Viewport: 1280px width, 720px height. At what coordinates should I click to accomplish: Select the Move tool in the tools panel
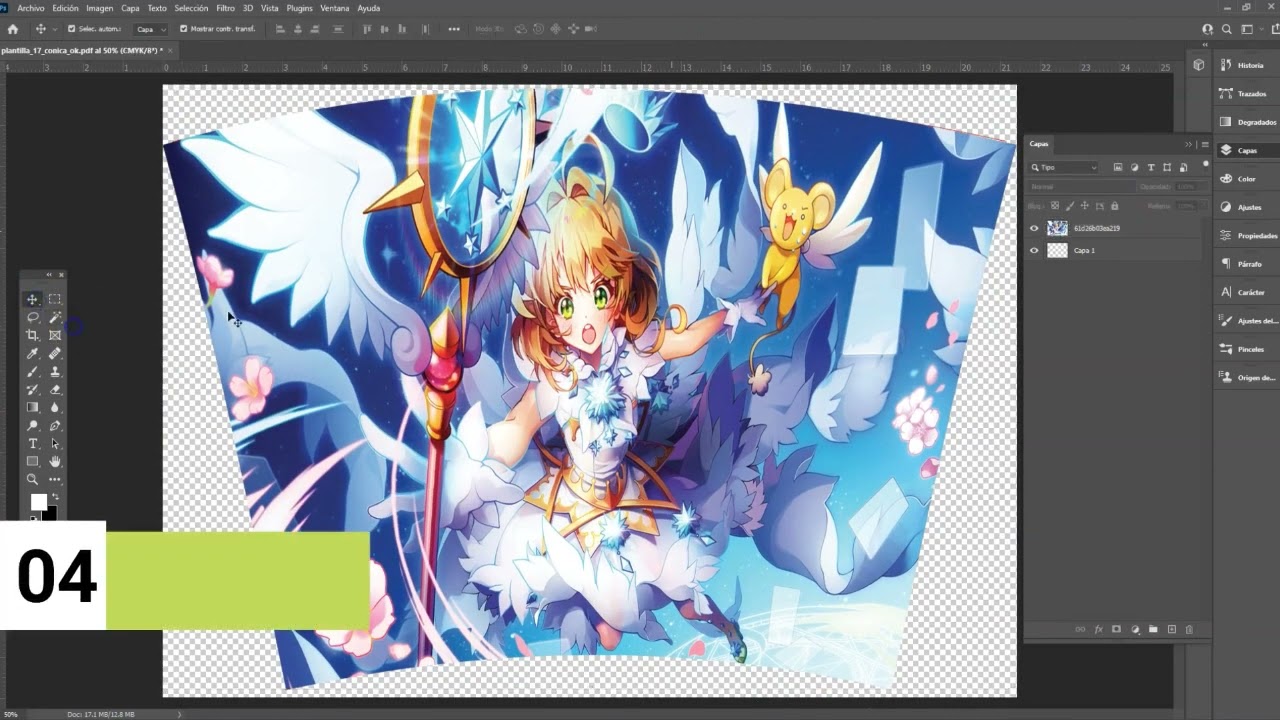33,299
